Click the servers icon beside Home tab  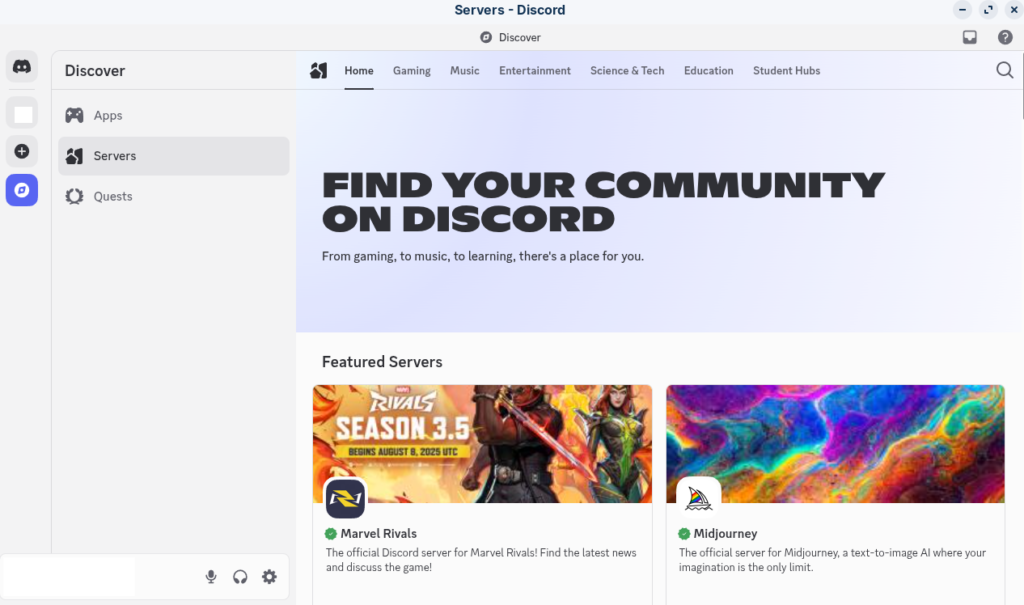pyautogui.click(x=319, y=71)
